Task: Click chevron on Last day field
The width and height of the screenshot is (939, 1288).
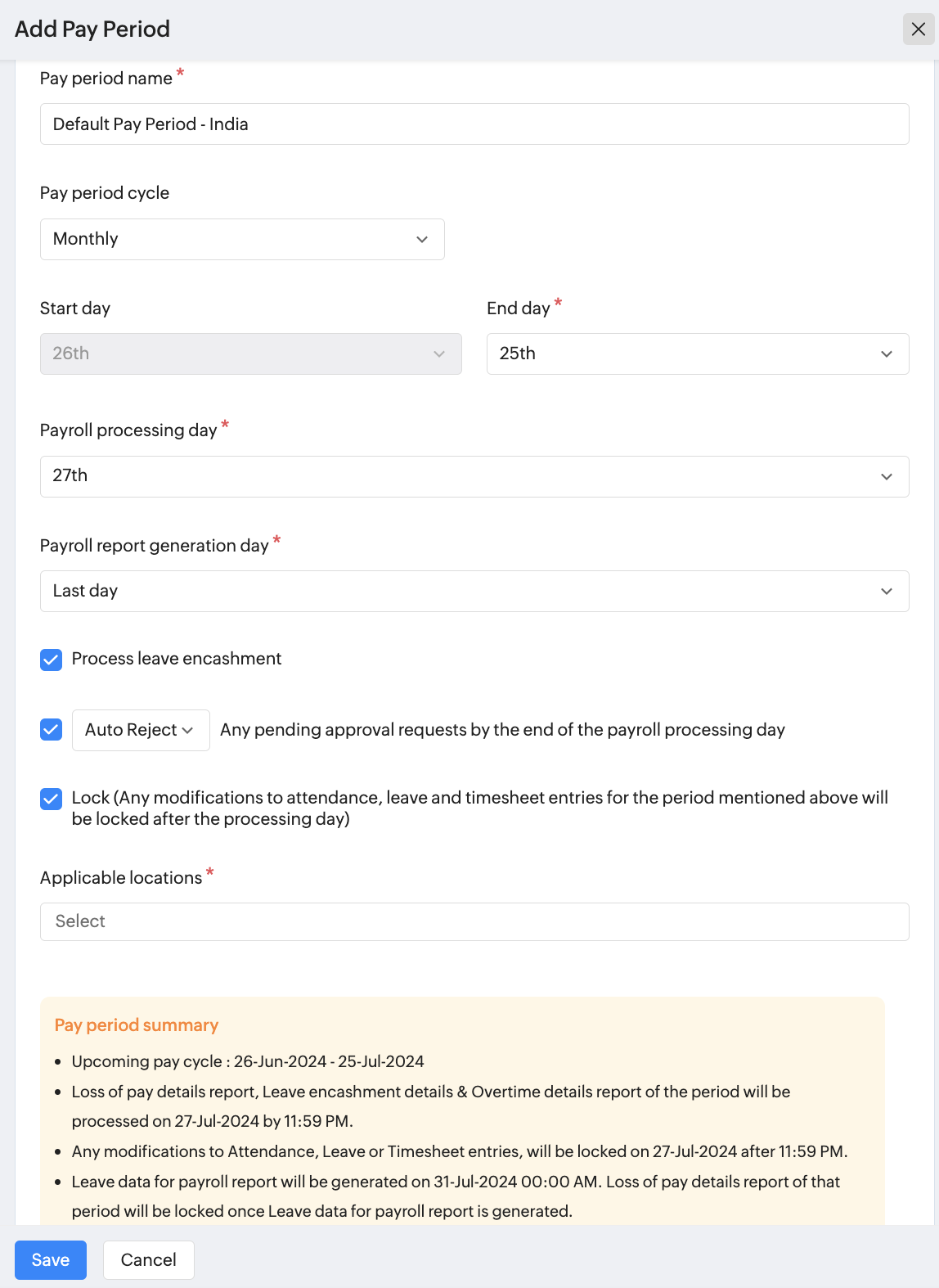Action: click(x=886, y=592)
